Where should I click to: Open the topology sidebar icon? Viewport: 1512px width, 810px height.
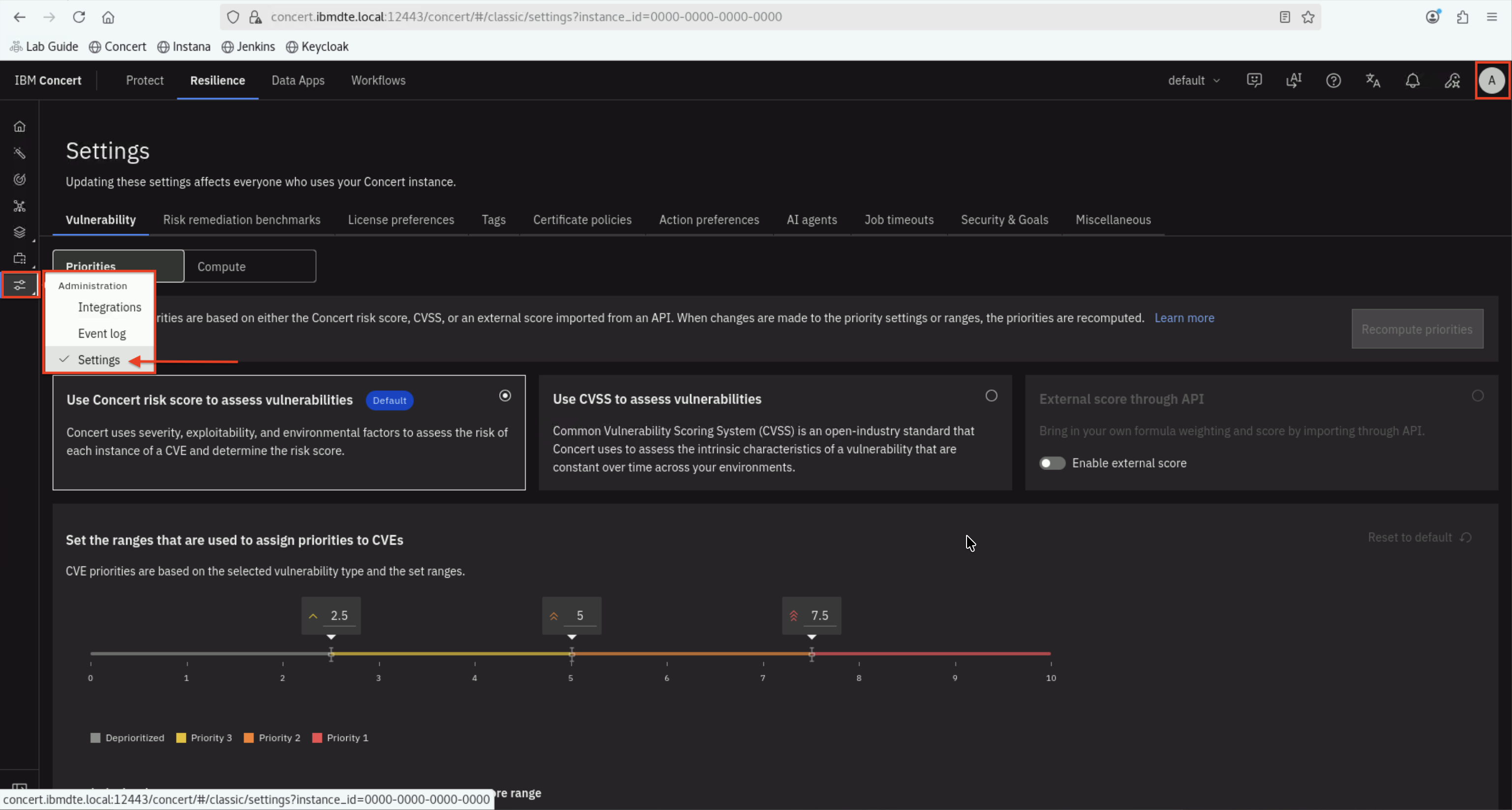19,206
